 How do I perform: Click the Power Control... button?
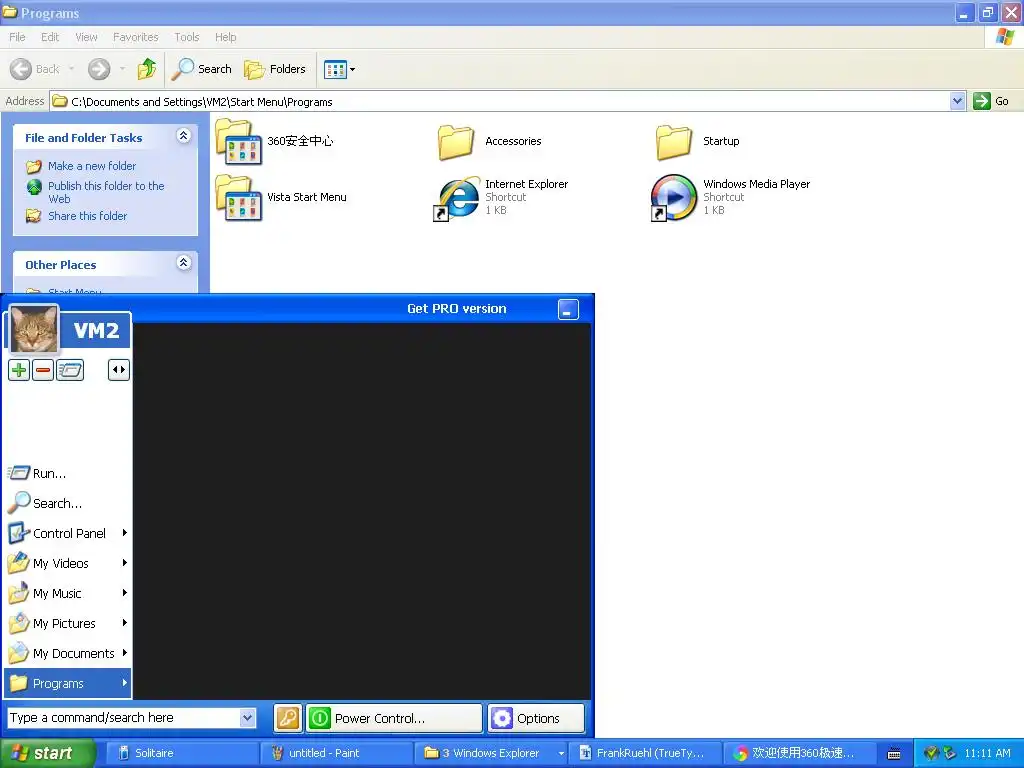pos(394,718)
